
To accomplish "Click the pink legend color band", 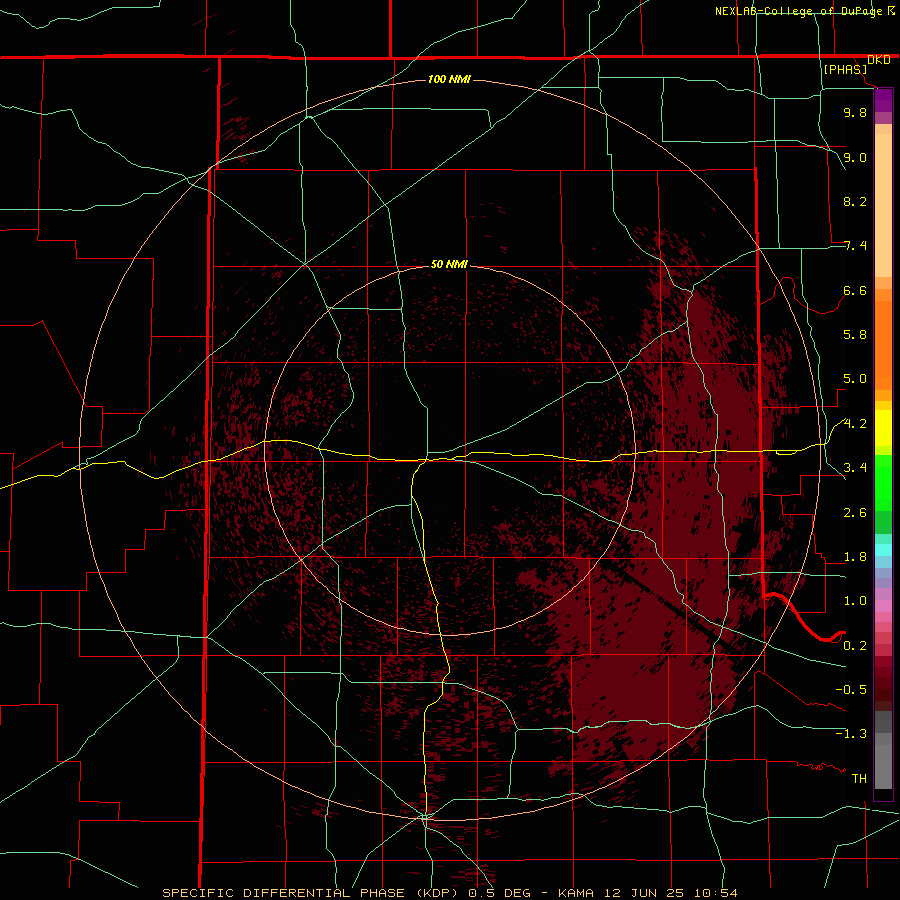I will pos(883,606).
